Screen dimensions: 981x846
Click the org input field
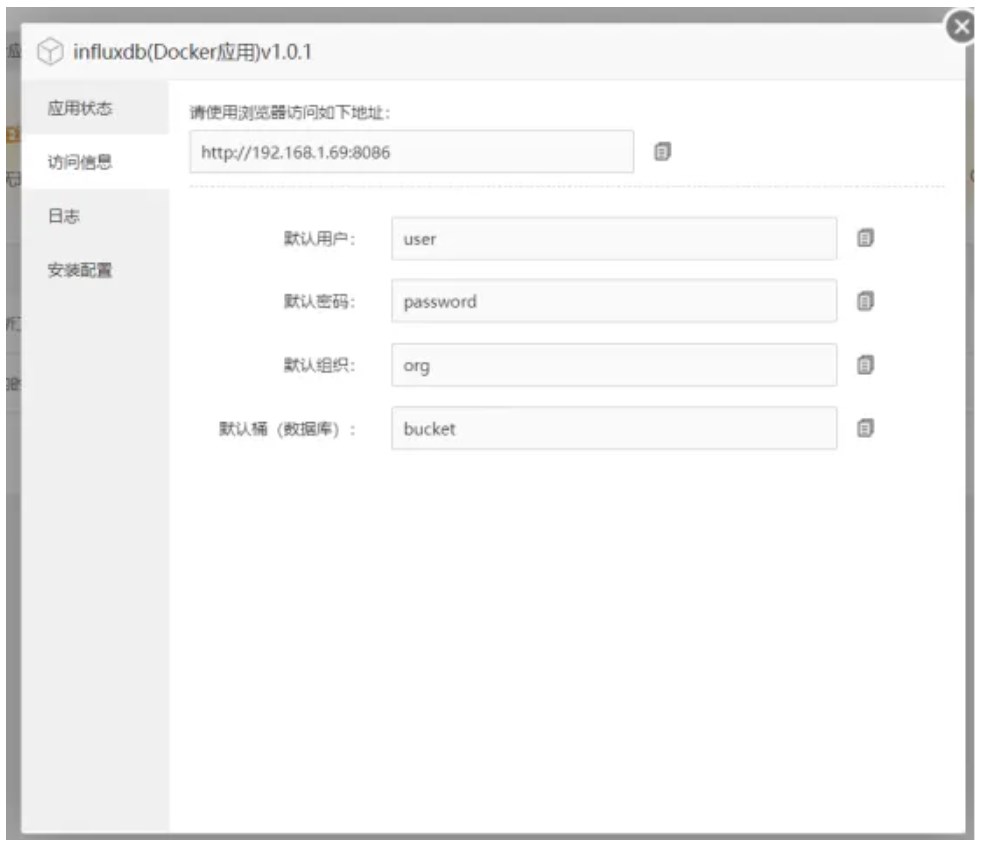point(614,365)
